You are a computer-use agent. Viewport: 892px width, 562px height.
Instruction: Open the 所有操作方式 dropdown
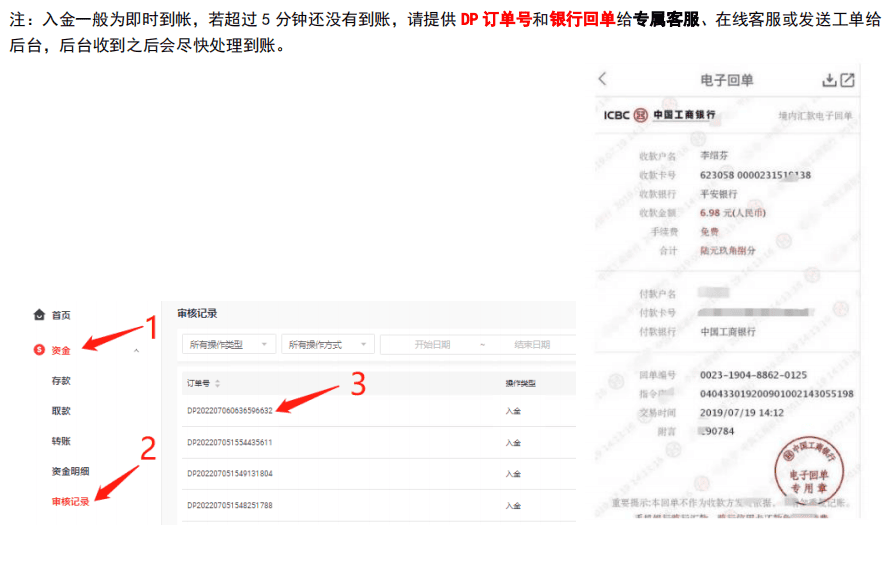328,344
